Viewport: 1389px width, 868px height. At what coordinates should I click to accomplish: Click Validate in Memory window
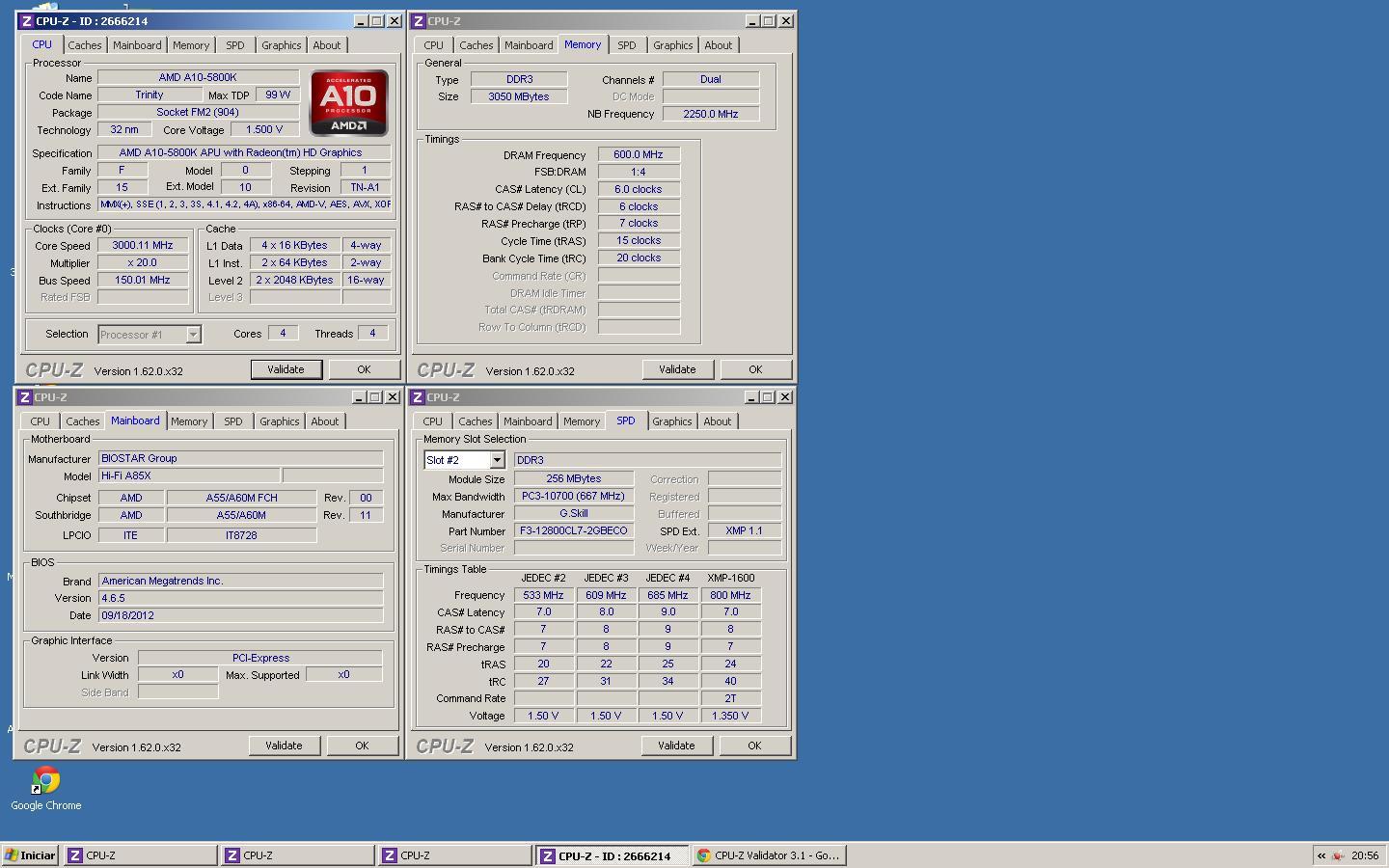point(677,369)
